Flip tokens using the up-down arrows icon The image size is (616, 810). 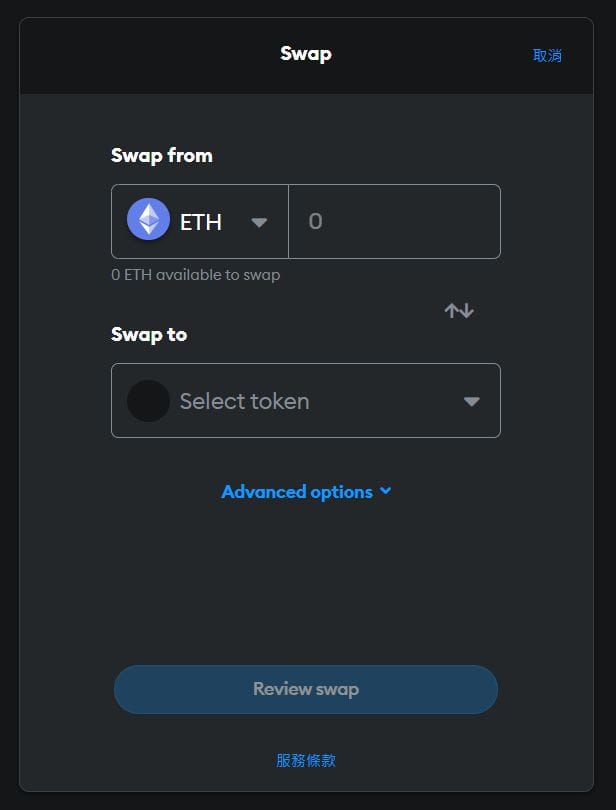459,310
